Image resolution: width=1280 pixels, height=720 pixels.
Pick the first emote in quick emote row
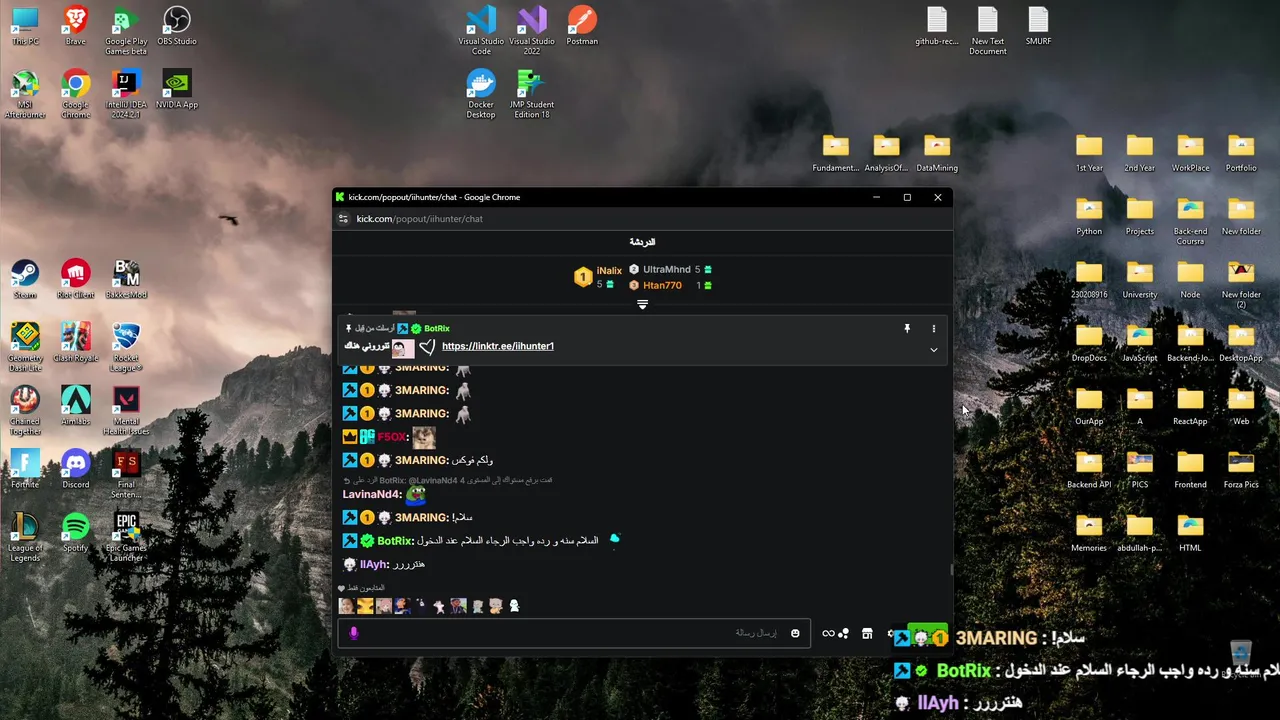pos(346,606)
